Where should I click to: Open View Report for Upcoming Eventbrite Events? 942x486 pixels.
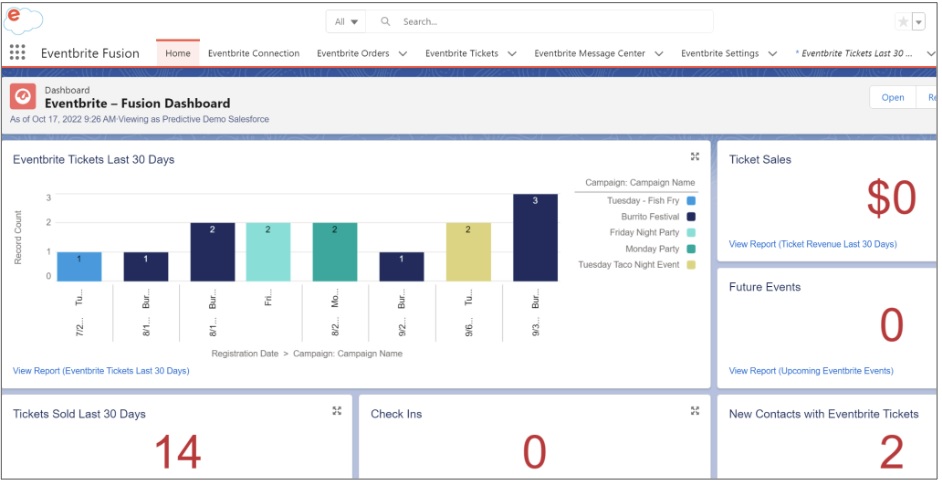811,371
